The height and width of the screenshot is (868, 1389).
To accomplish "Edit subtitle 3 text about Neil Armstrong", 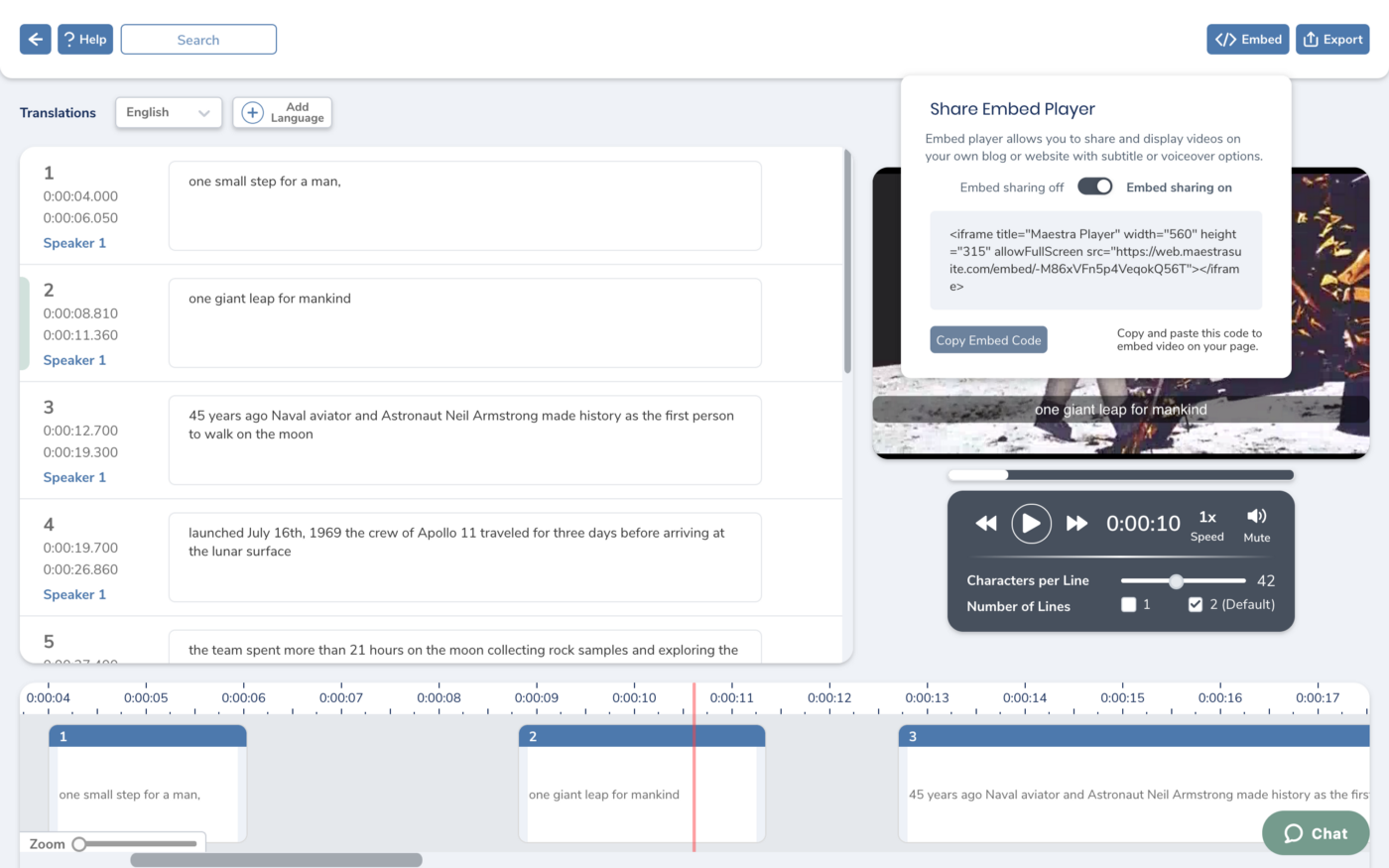I will tap(464, 439).
